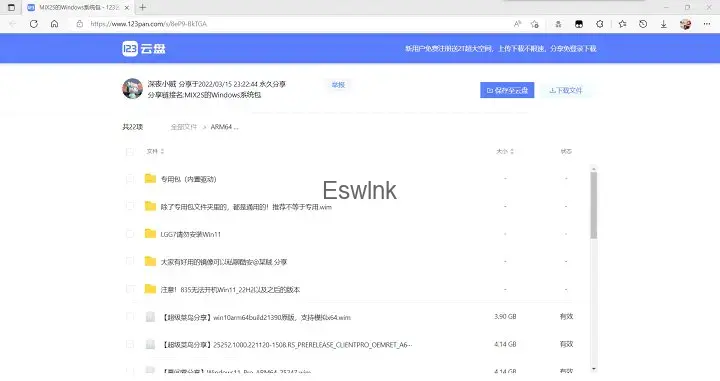This screenshot has width=720, height=381.
Task: Open the tab actions icon at top-left
Action: coord(11,7)
